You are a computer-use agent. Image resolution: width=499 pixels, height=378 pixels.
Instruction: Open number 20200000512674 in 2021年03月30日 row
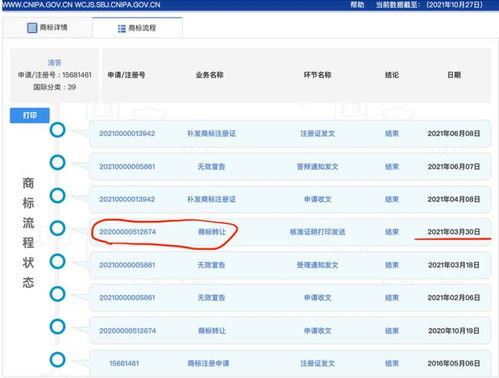(x=127, y=232)
